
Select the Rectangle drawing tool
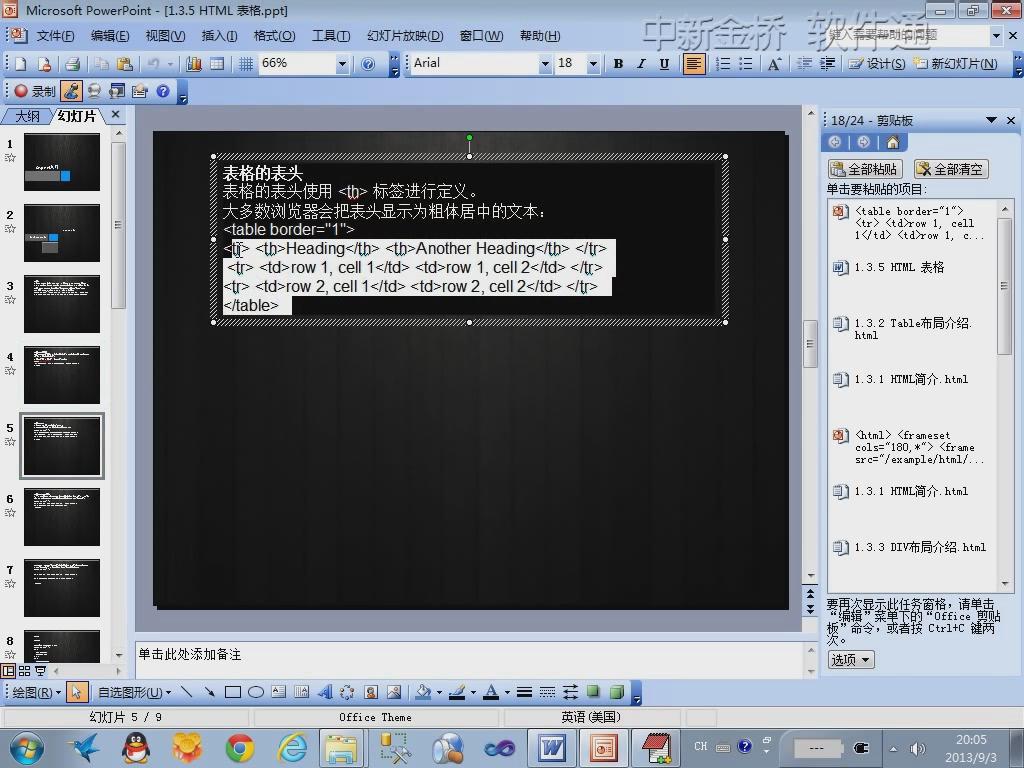[232, 692]
